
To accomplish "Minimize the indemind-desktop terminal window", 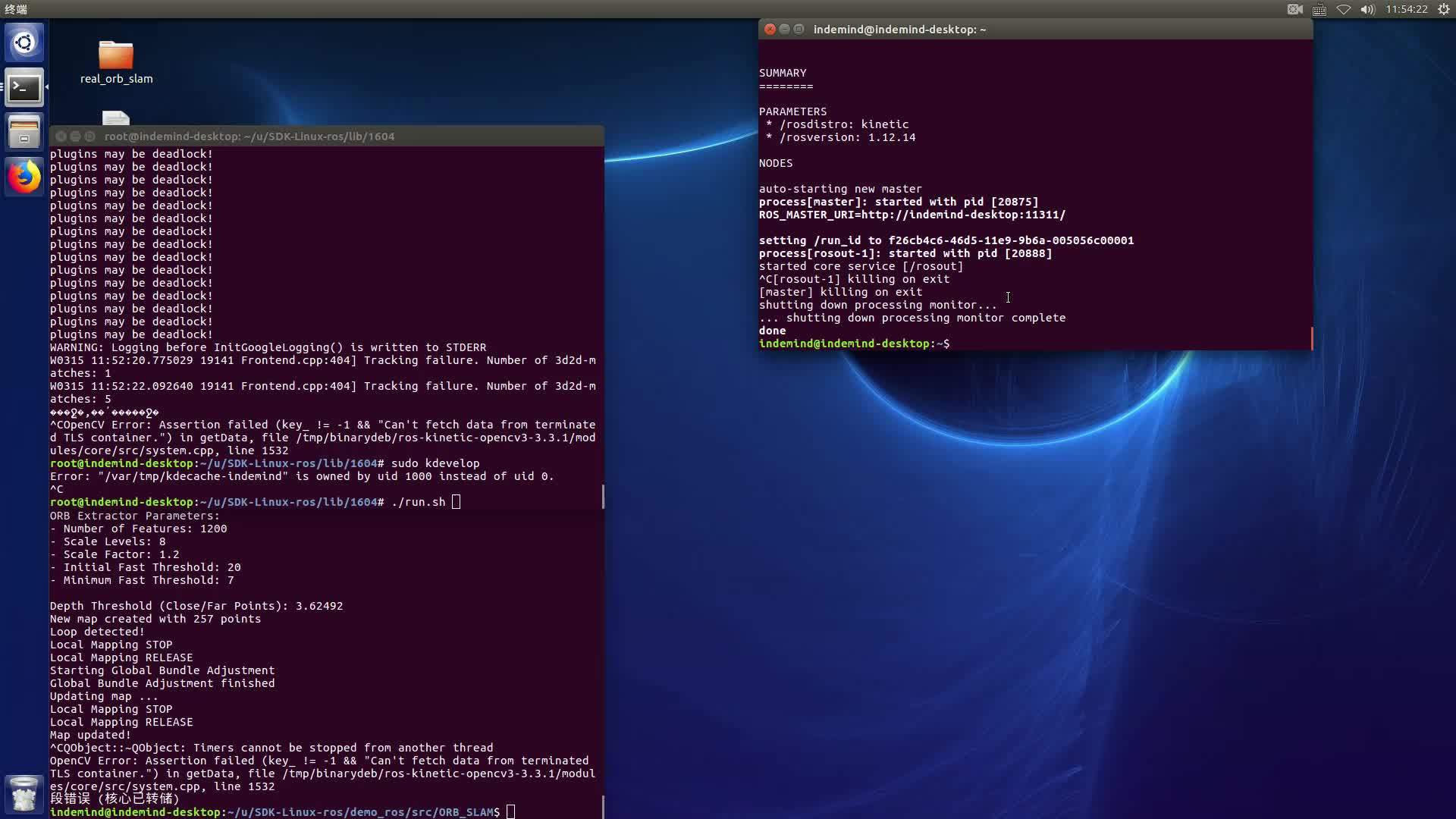I will pos(784,29).
